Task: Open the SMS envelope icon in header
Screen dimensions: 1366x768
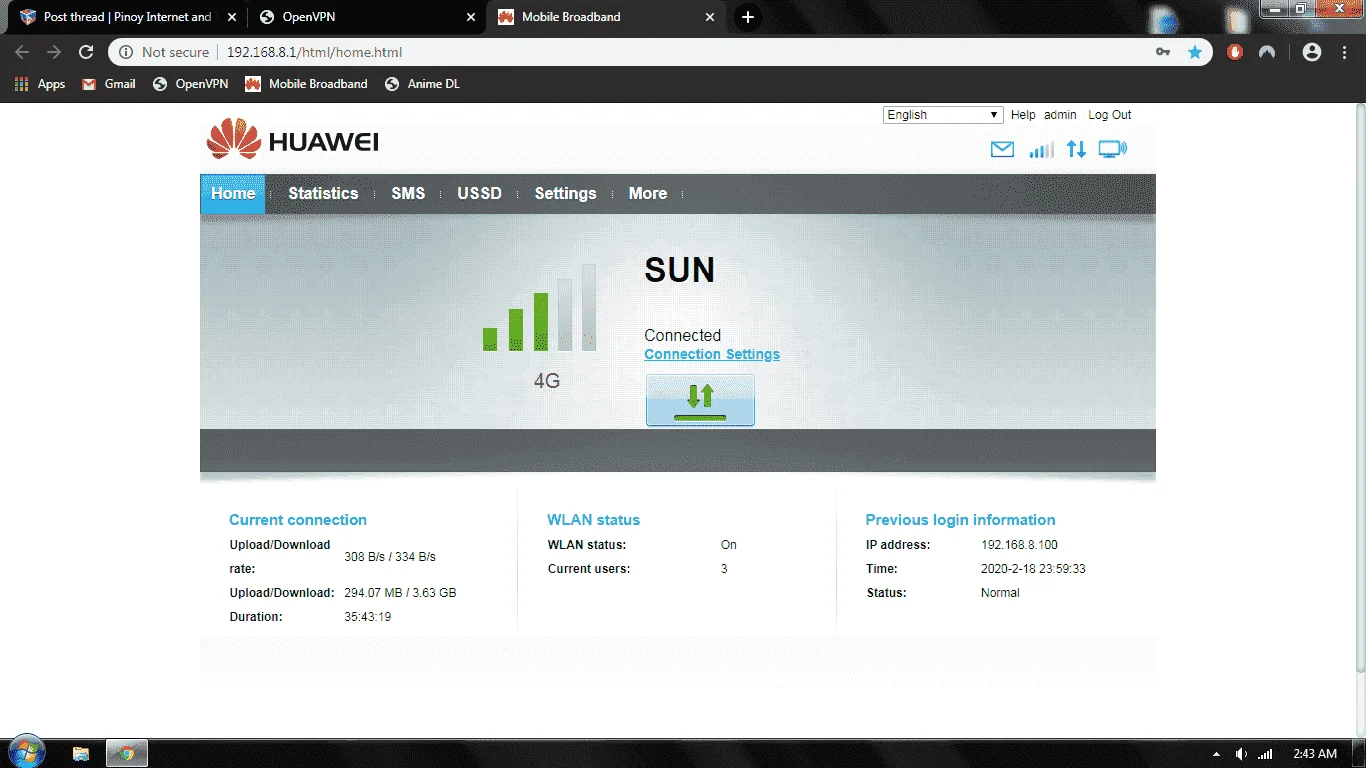Action: [x=1002, y=149]
